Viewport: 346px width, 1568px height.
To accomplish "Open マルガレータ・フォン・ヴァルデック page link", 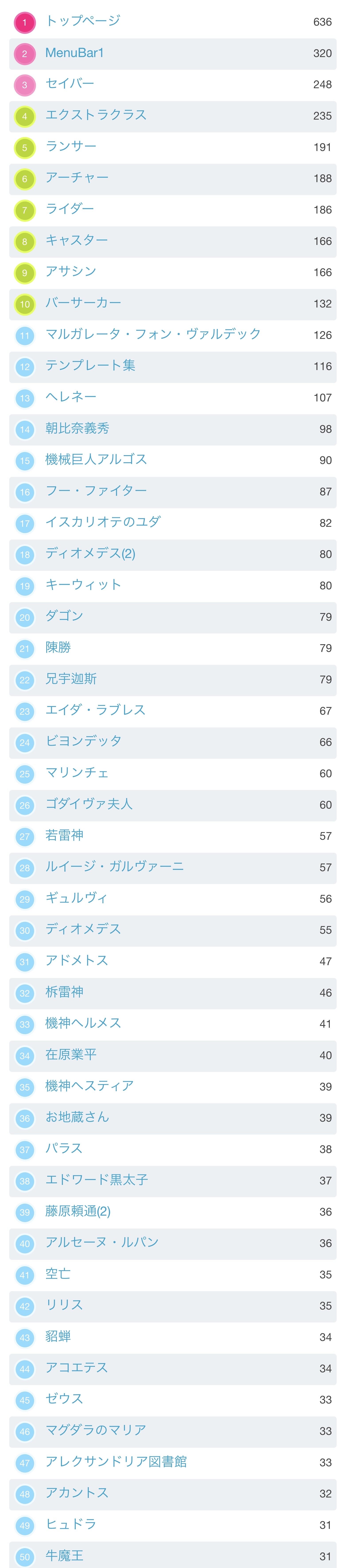I will tap(153, 334).
